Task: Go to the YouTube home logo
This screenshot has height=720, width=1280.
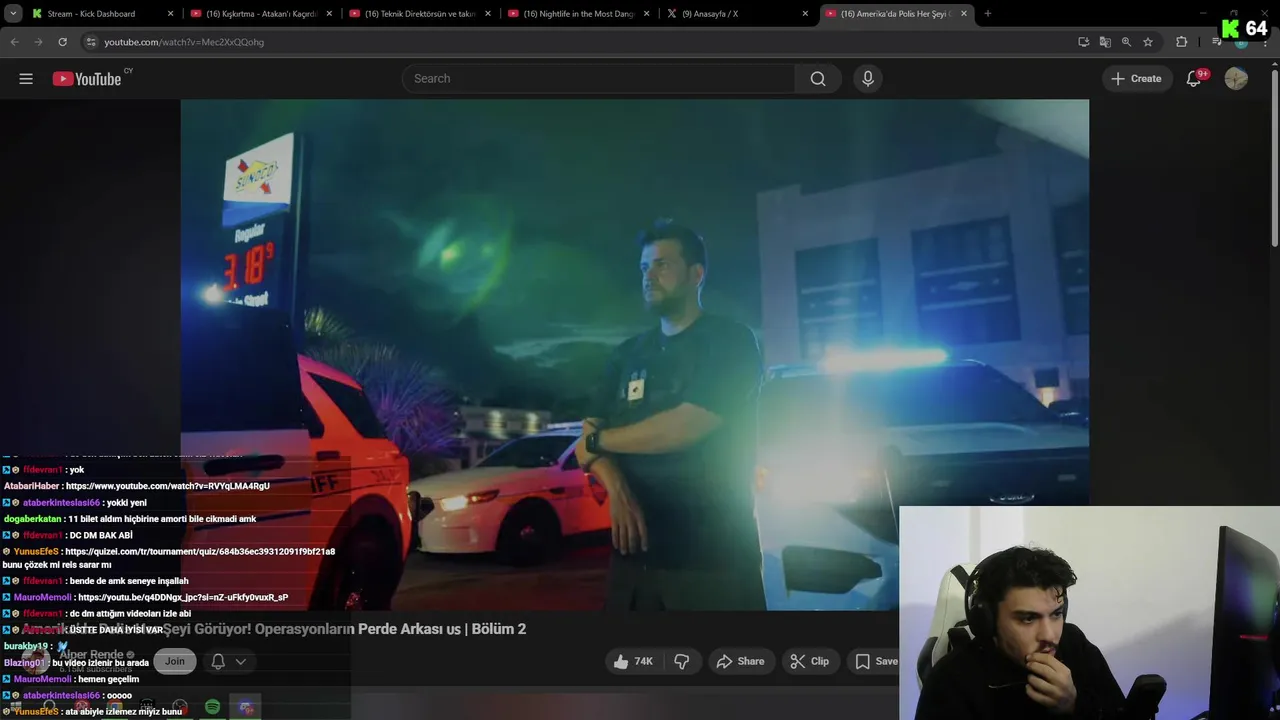Action: 87,79
